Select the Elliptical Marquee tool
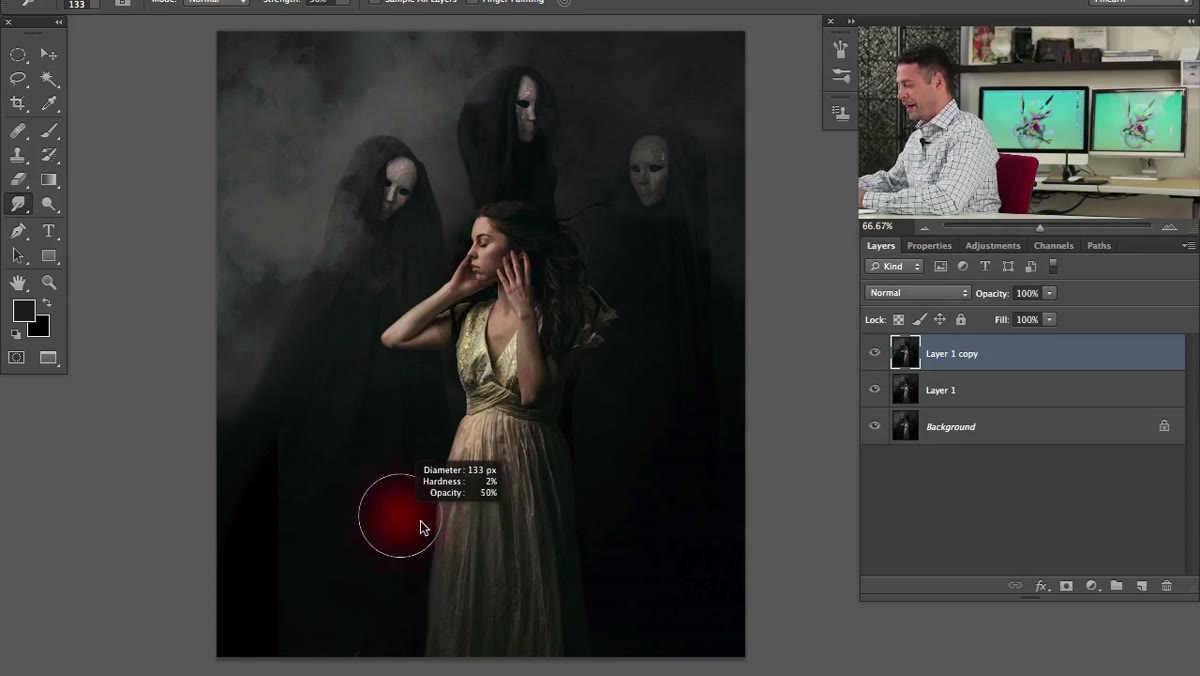 point(18,54)
